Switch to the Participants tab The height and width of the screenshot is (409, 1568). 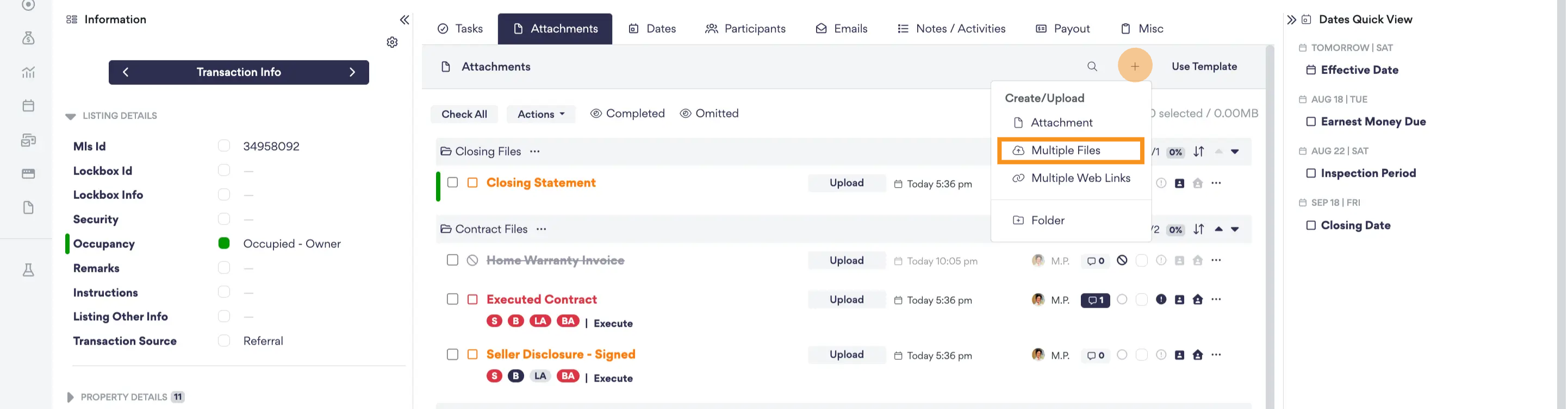coord(745,29)
